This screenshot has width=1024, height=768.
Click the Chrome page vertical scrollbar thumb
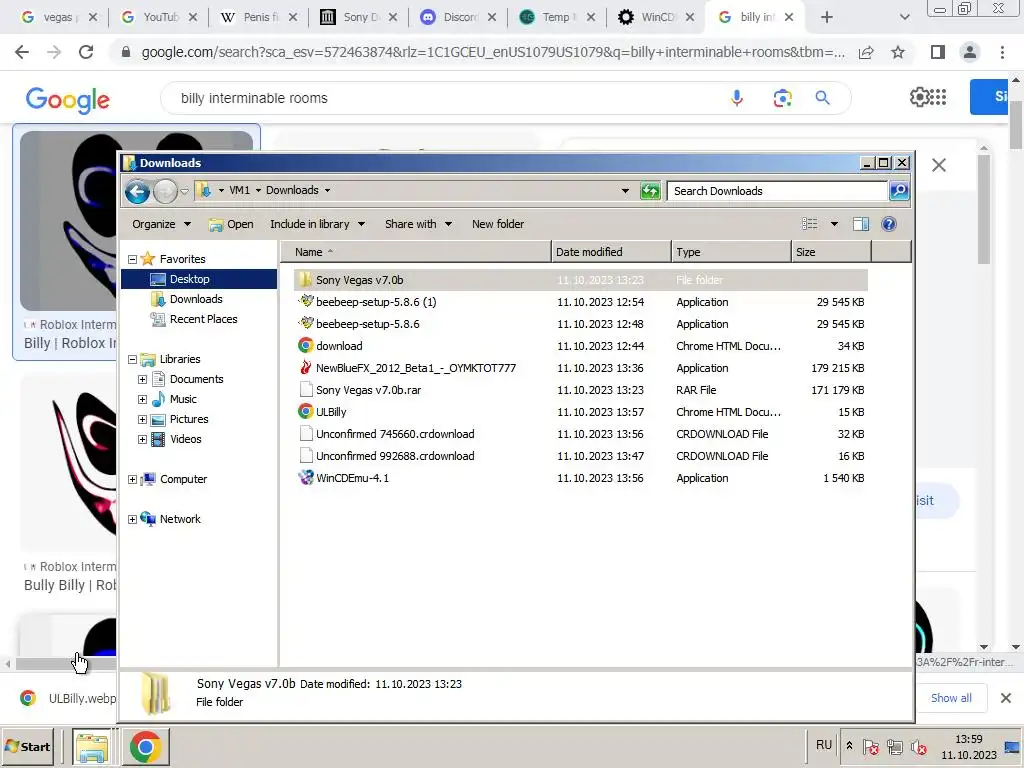point(1016,123)
